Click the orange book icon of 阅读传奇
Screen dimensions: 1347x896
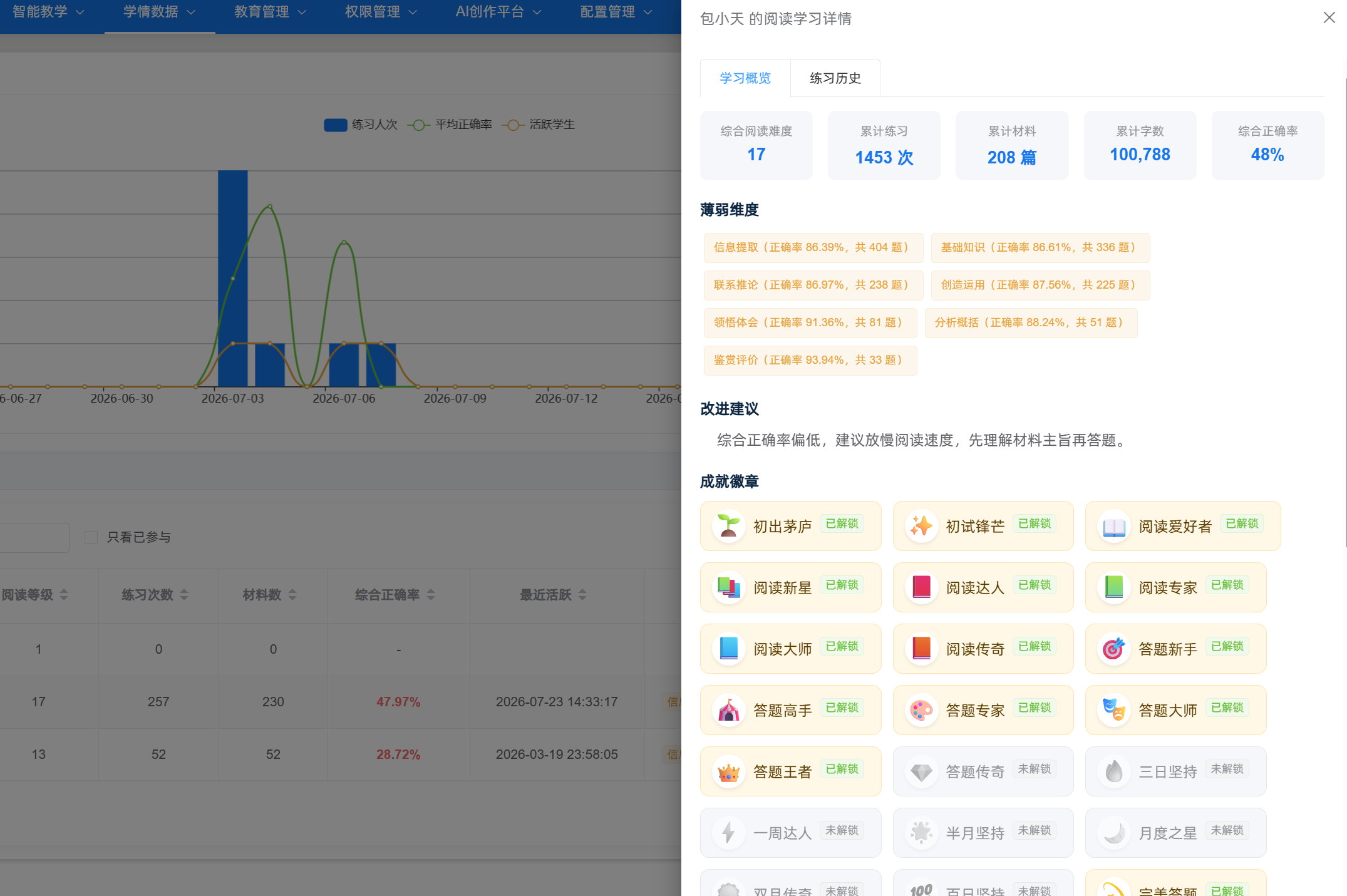click(921, 649)
